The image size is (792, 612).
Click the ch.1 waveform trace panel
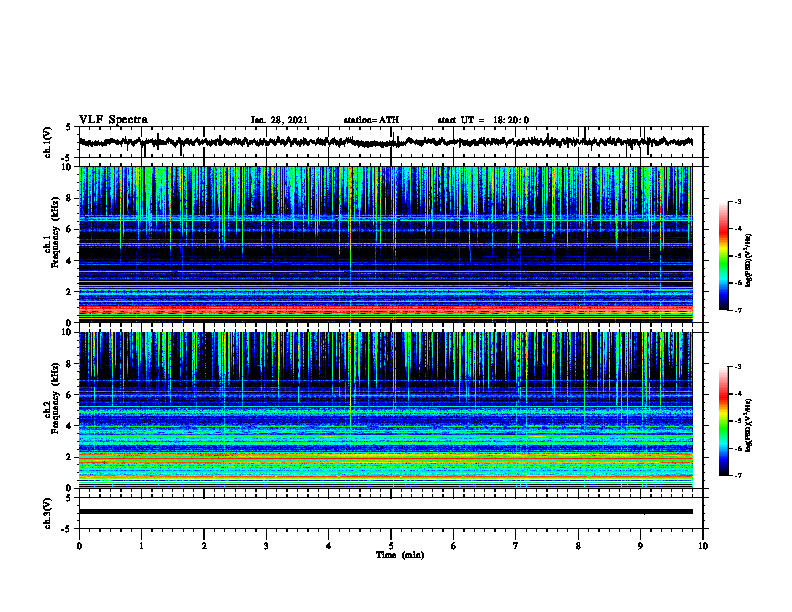coord(391,142)
